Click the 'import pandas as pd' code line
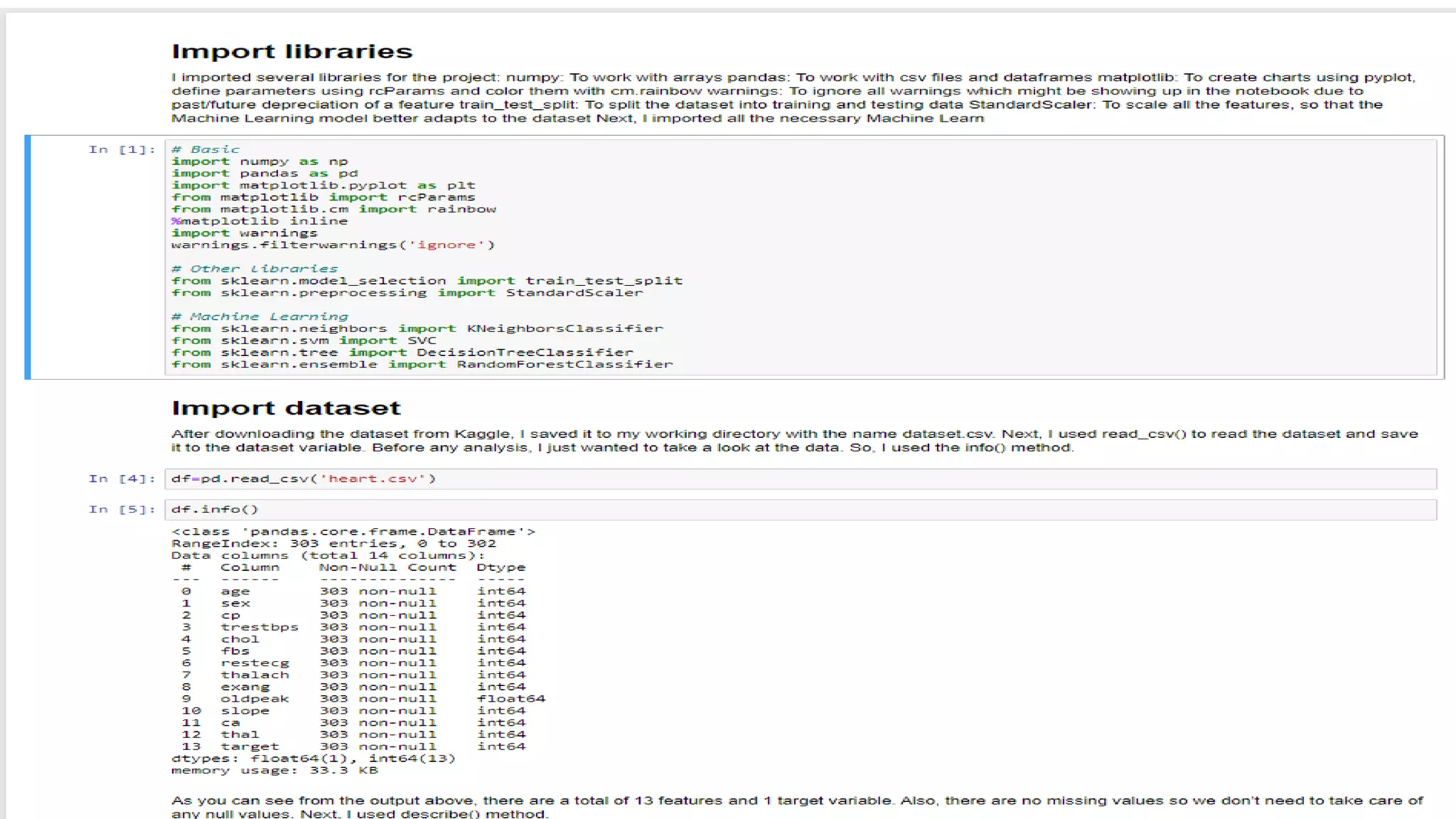Viewport: 1456px width, 819px height. coord(264,173)
